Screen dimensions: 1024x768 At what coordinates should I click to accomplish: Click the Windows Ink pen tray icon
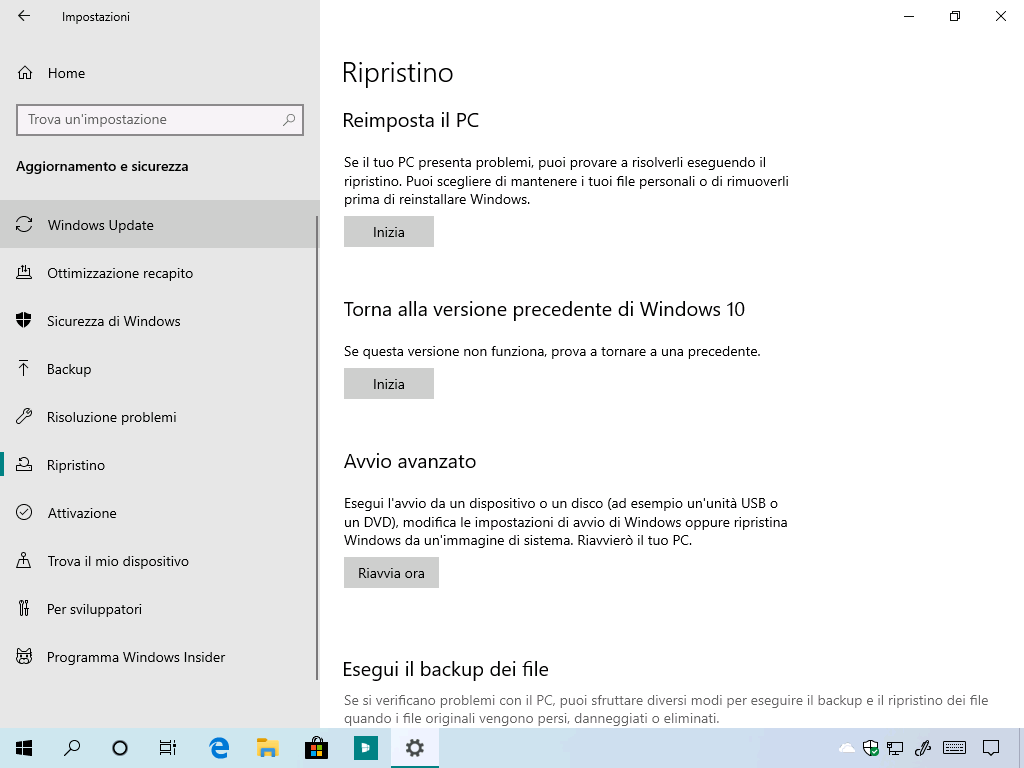tap(922, 748)
